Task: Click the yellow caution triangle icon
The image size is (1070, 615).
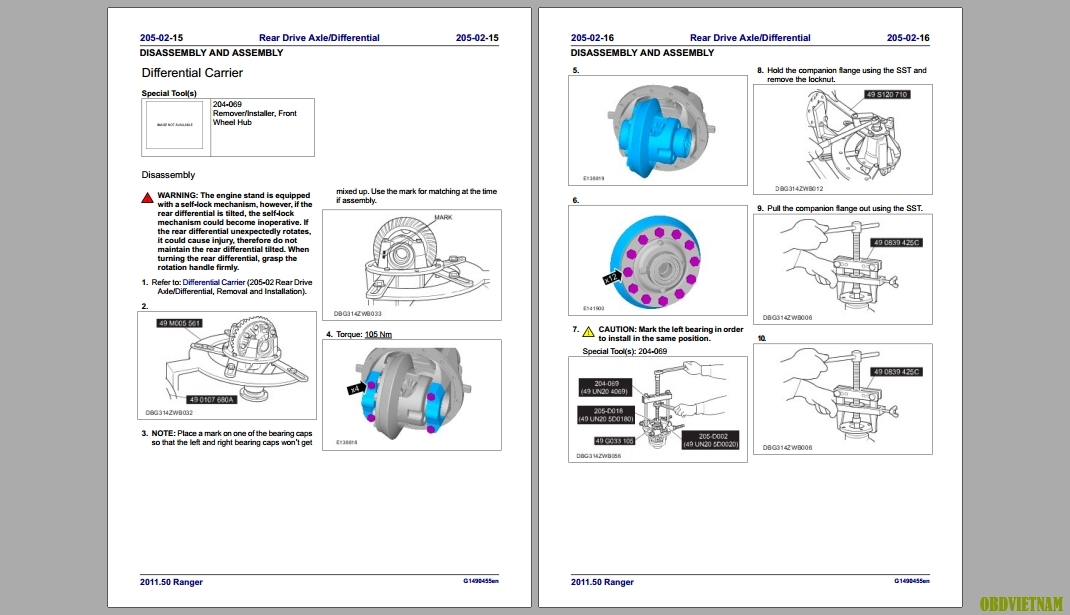Action: pyautogui.click(x=588, y=332)
